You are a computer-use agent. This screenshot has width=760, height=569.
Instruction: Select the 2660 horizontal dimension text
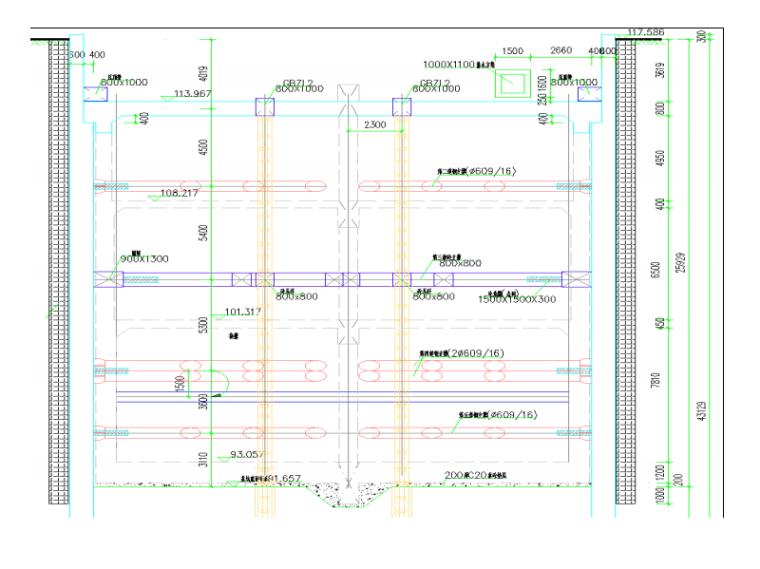coord(561,50)
